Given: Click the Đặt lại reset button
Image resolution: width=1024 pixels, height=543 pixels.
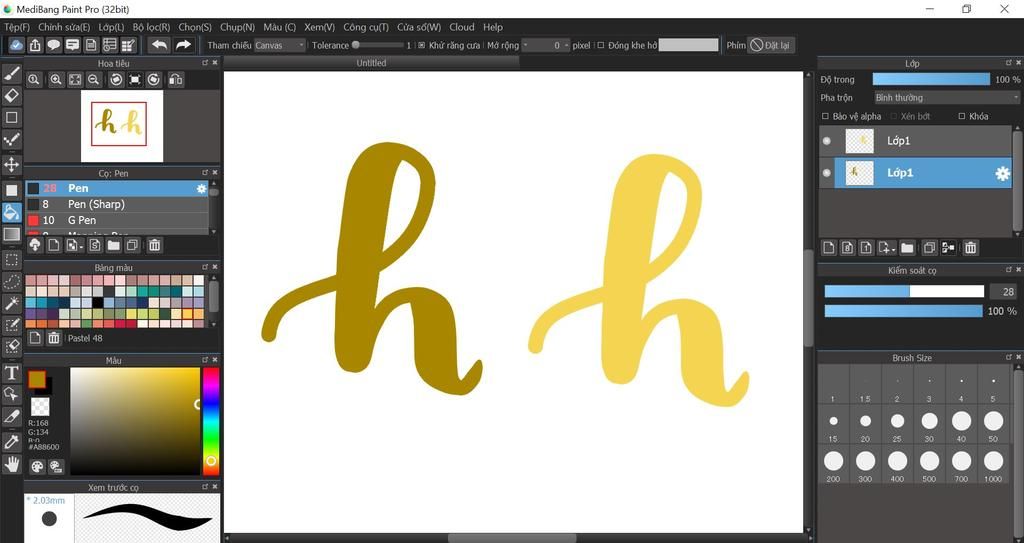Looking at the screenshot, I should (x=771, y=45).
